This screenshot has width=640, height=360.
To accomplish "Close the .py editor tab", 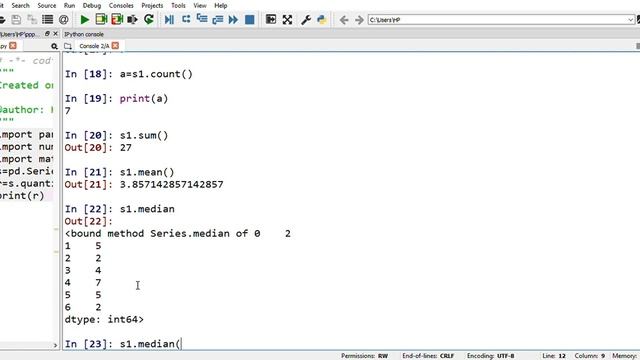I will 13,46.
